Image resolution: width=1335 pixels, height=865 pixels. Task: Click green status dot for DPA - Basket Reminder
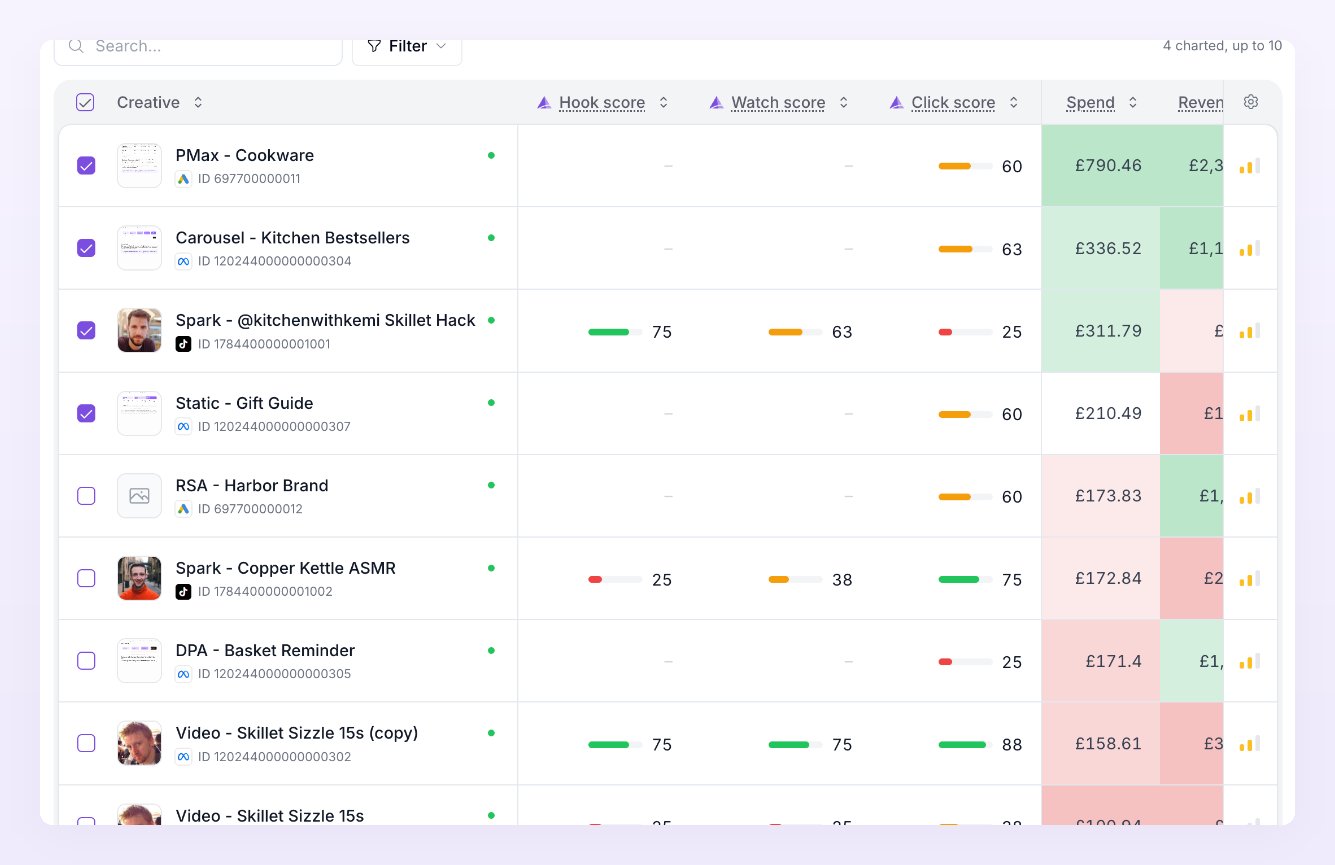tap(491, 650)
